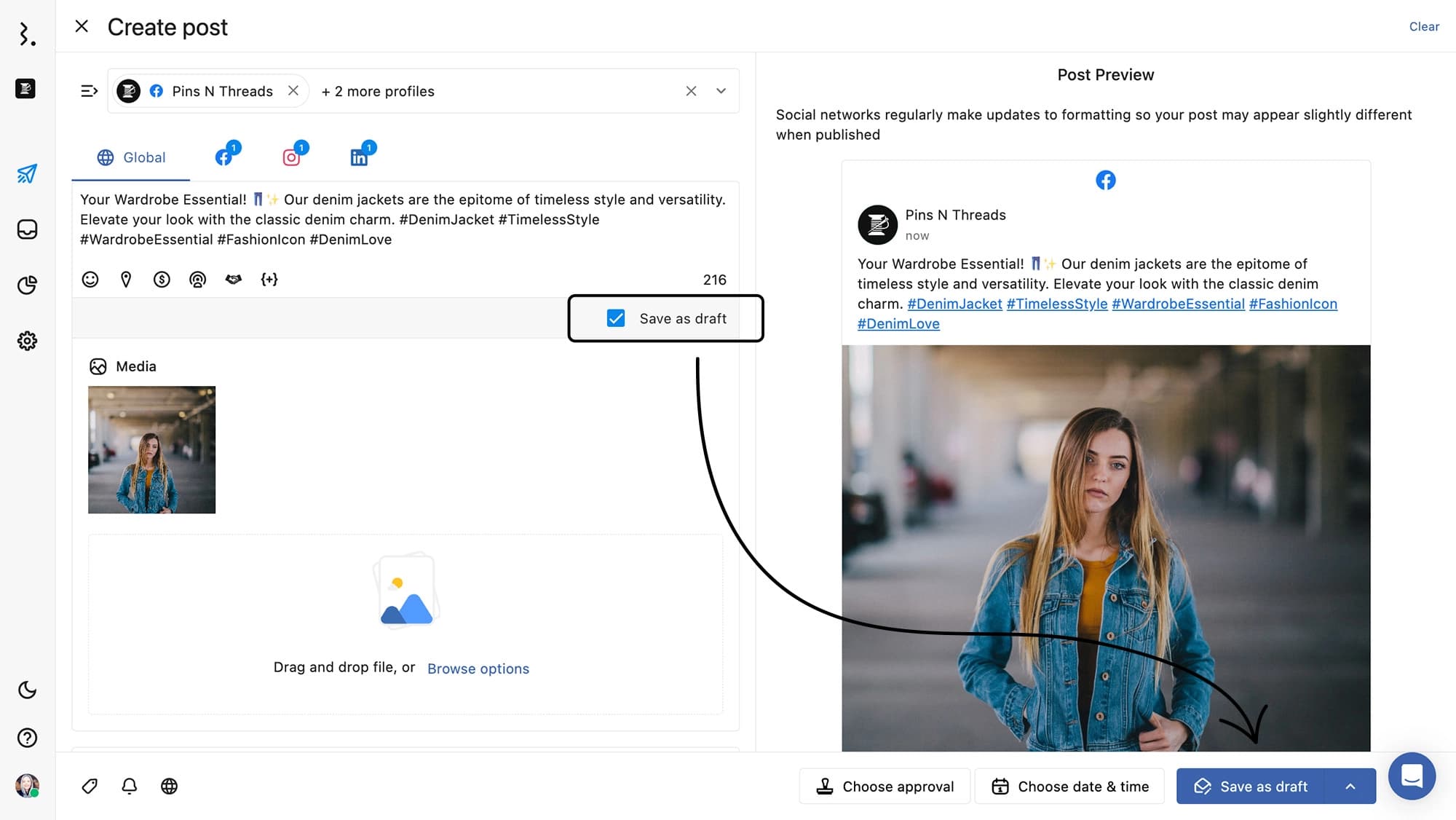Viewport: 1456px width, 820px height.
Task: Enable the Save as draft bottom button
Action: 1264,786
